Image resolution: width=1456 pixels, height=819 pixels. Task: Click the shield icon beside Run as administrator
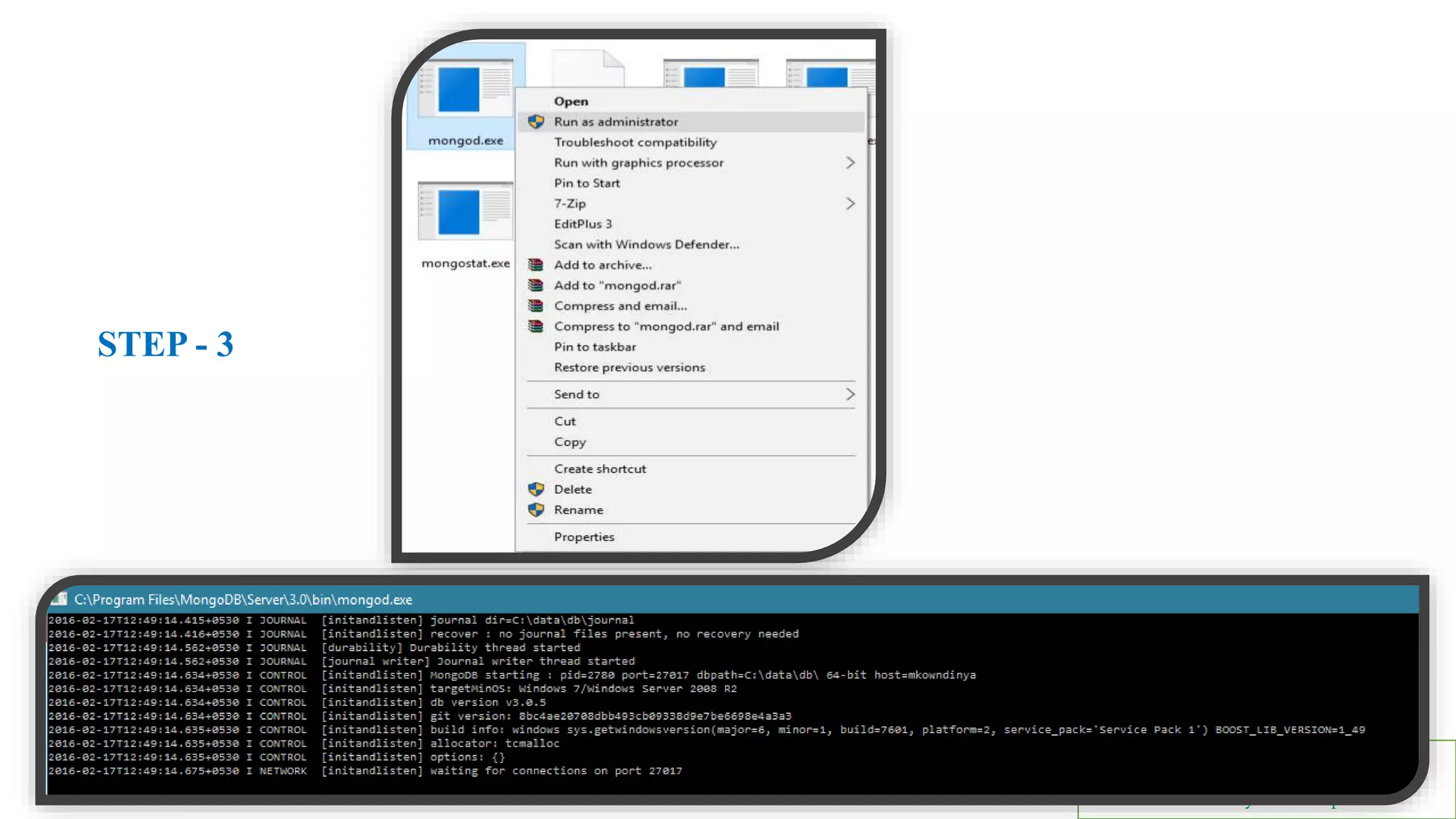point(536,122)
